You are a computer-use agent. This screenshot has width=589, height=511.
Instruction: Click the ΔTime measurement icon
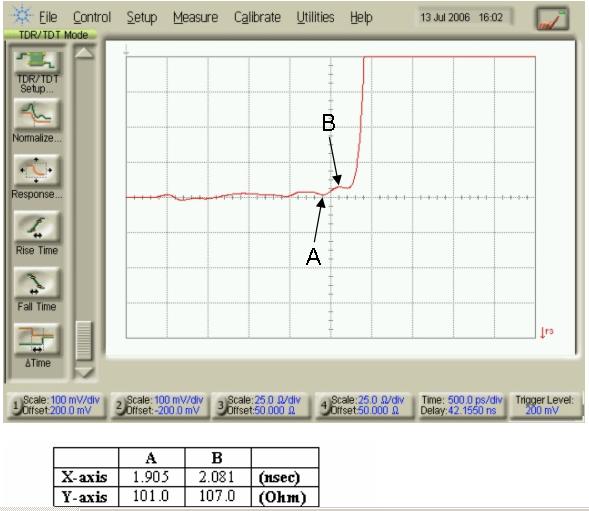click(x=36, y=339)
